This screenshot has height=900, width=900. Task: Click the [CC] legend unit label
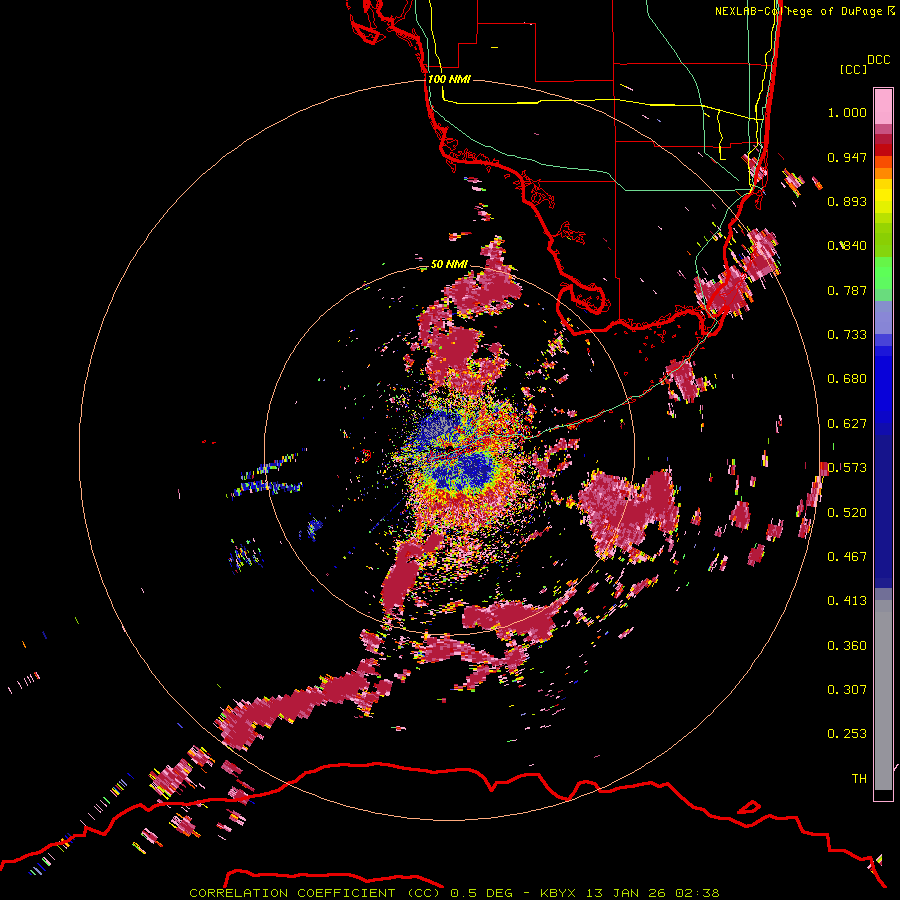(x=853, y=69)
